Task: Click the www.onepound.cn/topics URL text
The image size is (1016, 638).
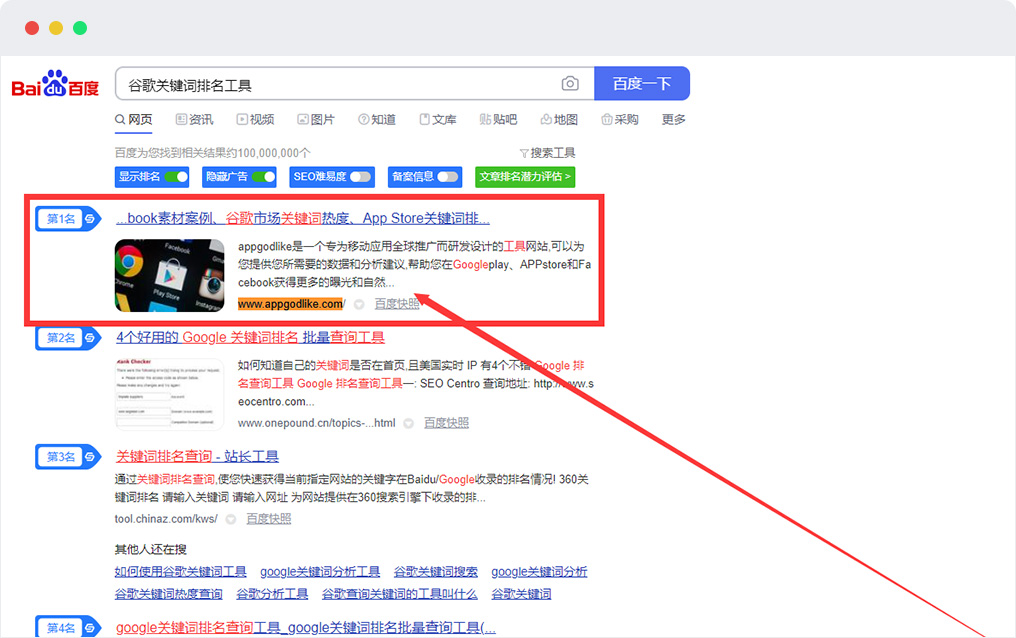Action: tap(317, 423)
